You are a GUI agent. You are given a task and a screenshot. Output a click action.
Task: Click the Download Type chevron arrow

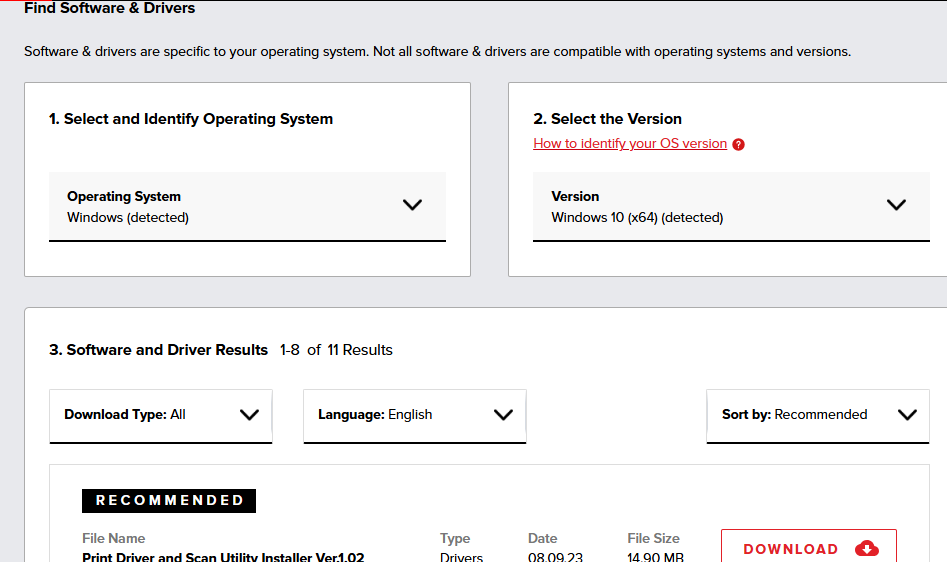click(249, 415)
